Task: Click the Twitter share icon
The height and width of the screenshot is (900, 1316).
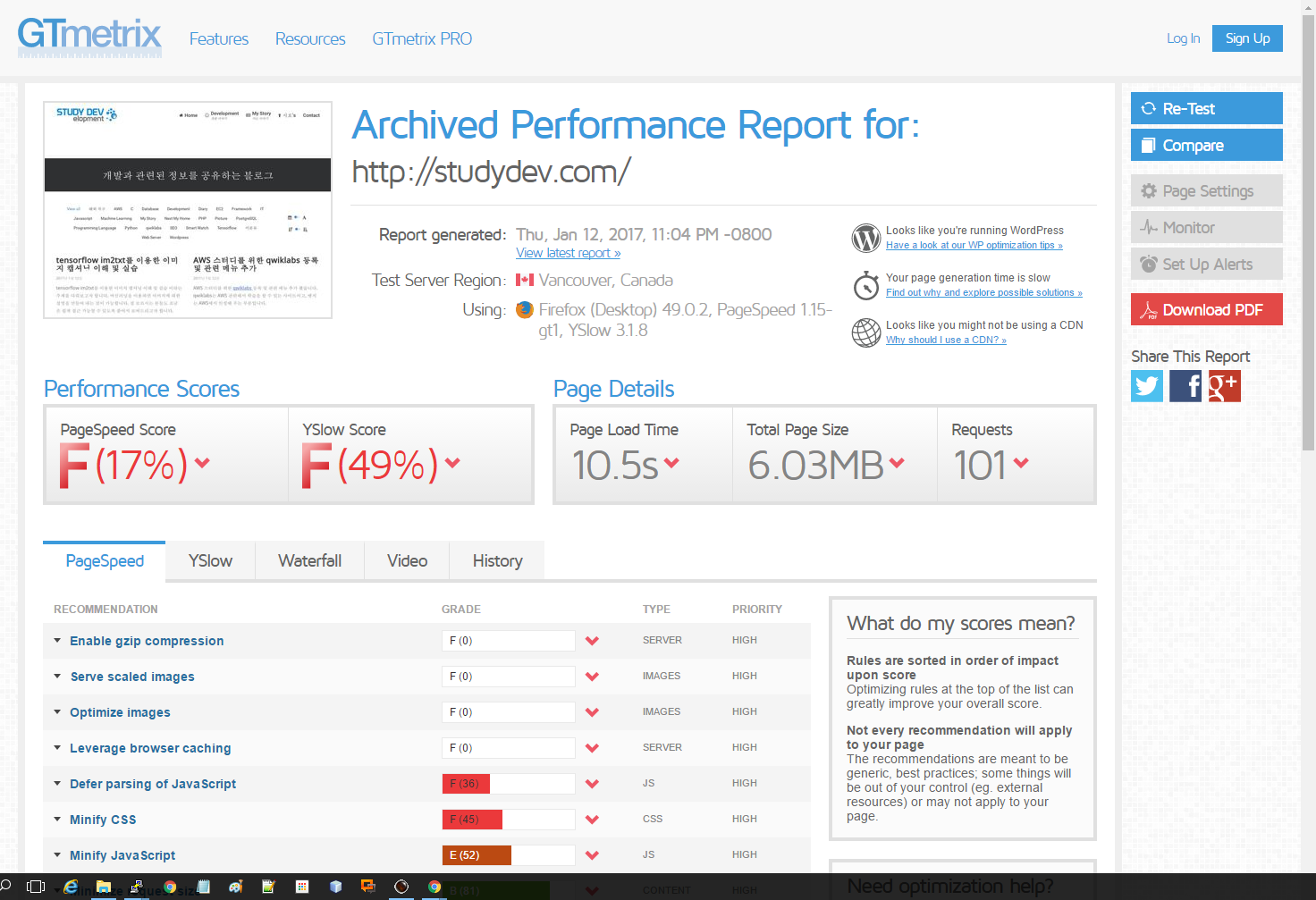Action: (1147, 386)
